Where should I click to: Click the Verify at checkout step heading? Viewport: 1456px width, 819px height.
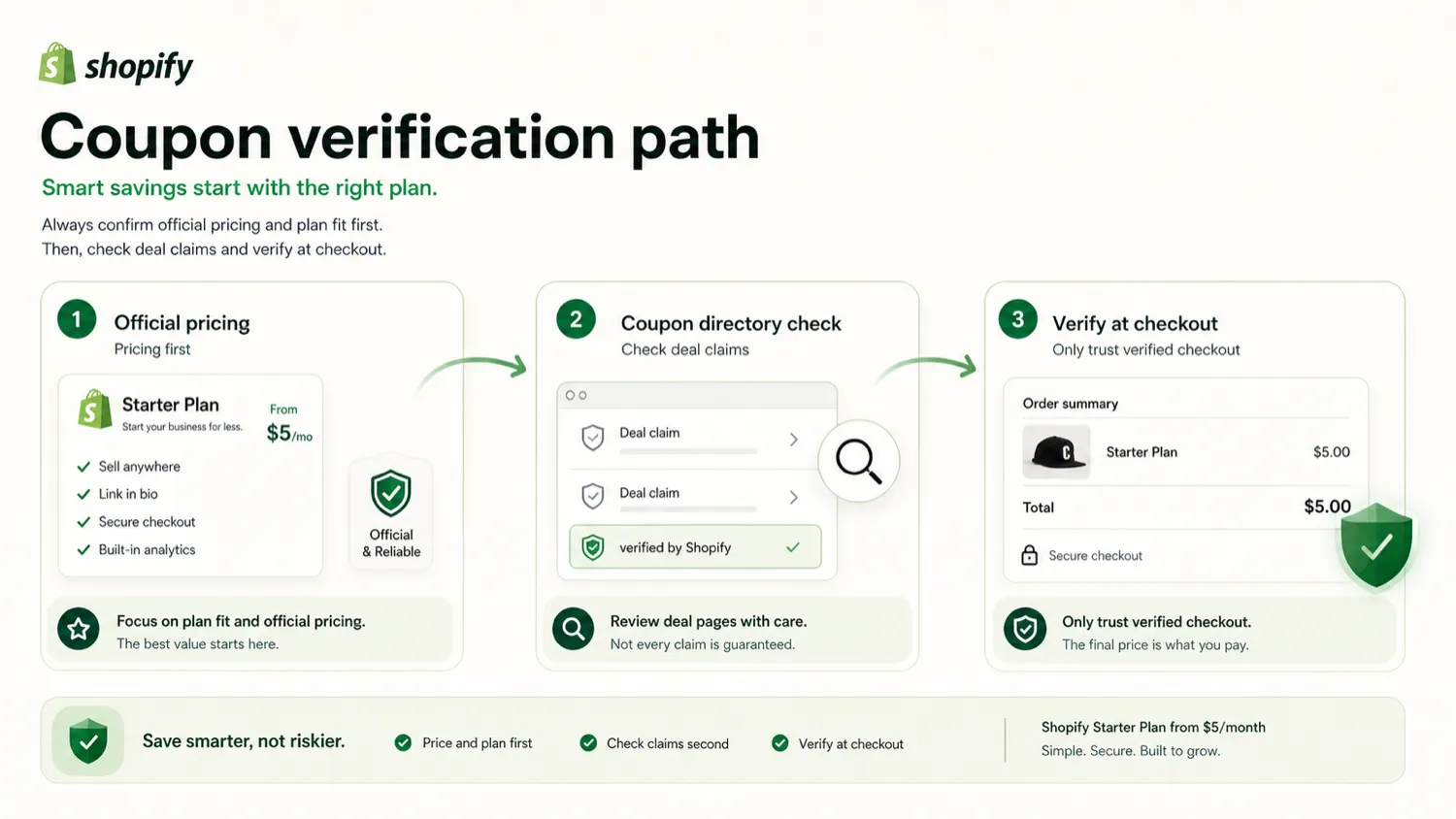pos(1135,323)
